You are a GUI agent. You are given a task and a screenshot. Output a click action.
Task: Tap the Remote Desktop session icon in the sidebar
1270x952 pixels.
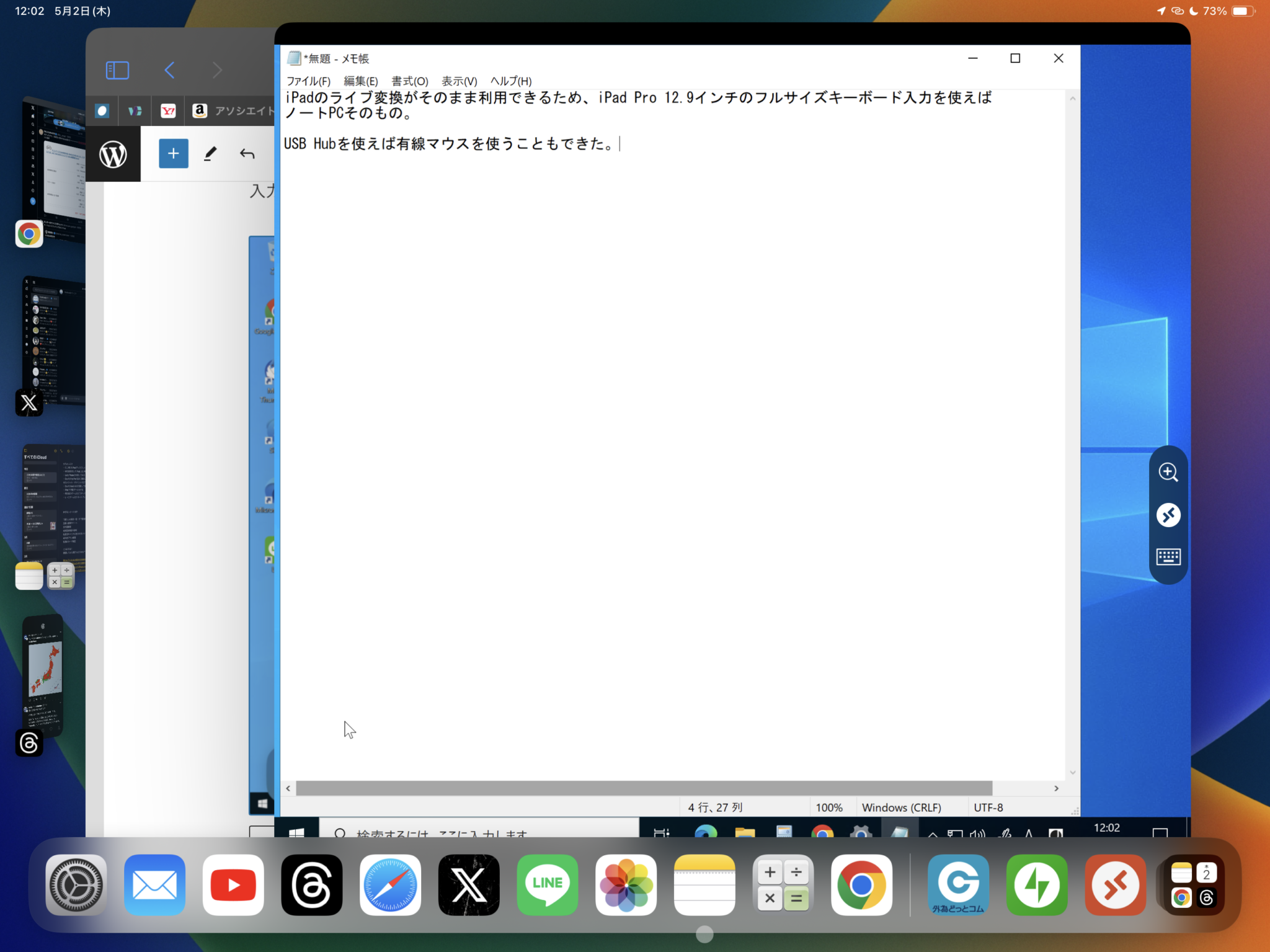click(x=1170, y=514)
